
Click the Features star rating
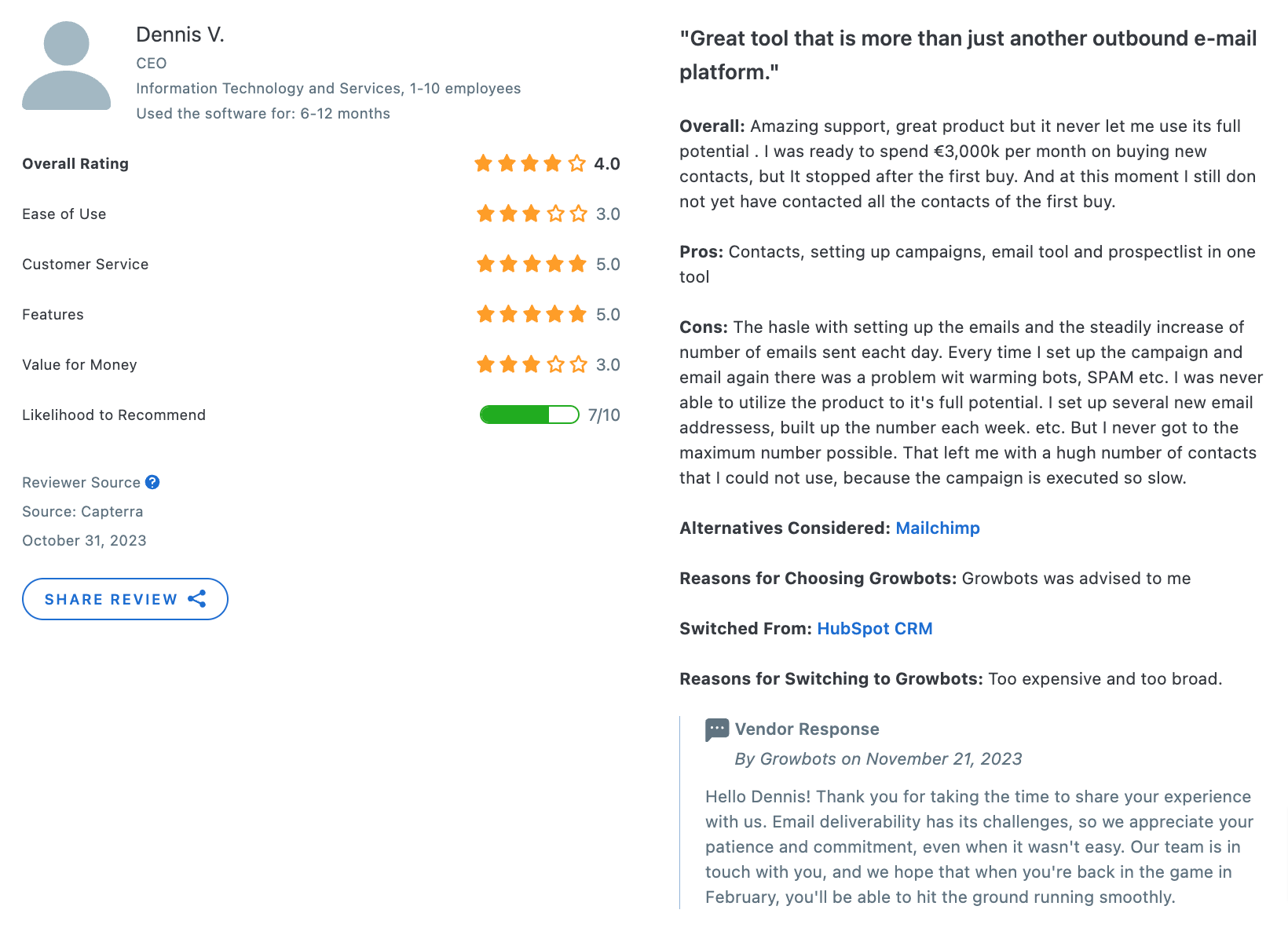pyautogui.click(x=532, y=314)
